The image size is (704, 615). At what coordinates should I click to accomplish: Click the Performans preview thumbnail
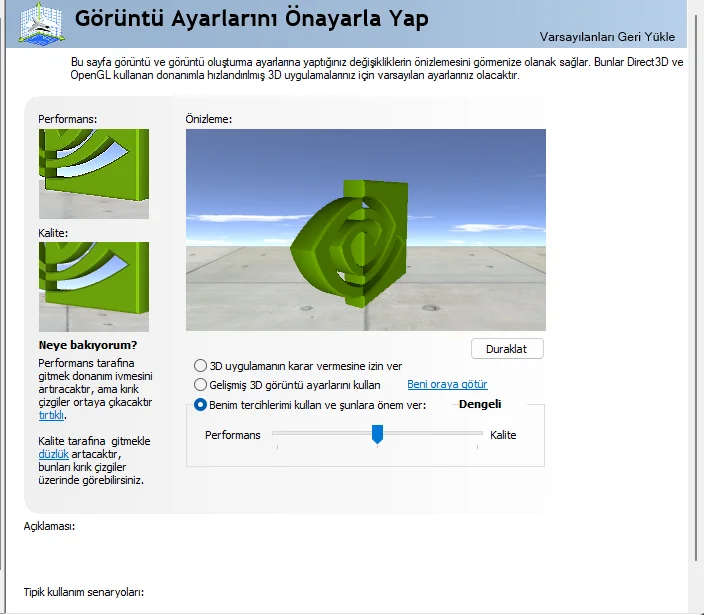click(x=94, y=174)
